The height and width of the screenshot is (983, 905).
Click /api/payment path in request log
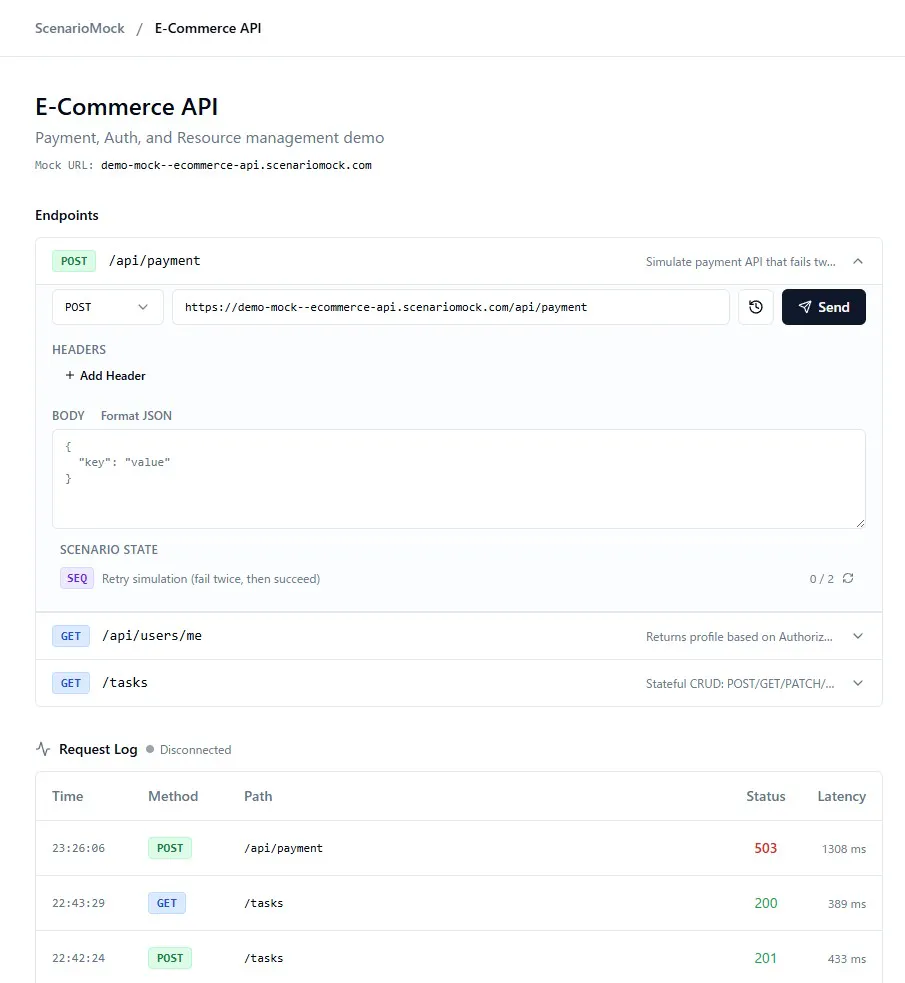click(283, 848)
